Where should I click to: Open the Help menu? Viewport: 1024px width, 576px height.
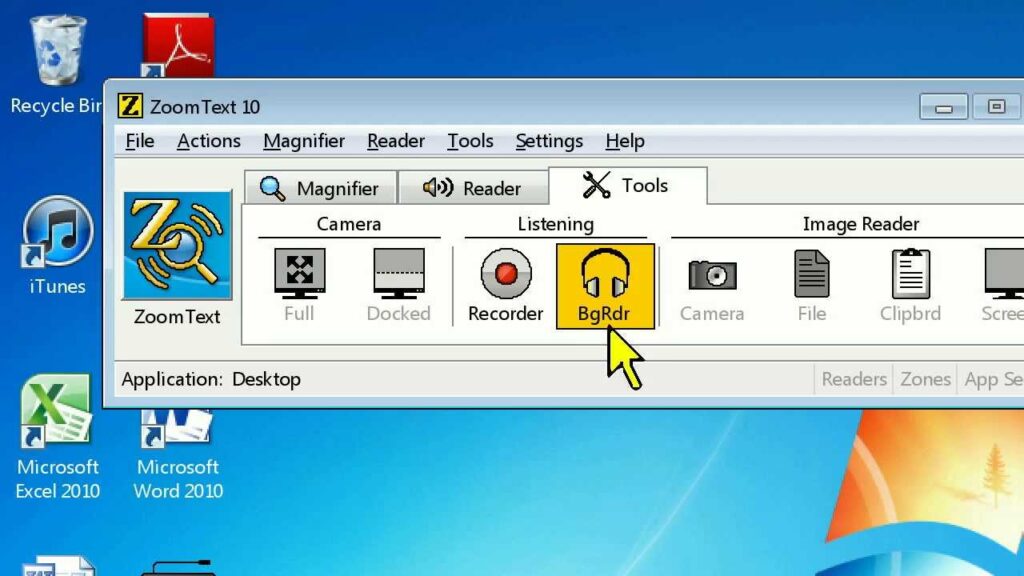[625, 141]
